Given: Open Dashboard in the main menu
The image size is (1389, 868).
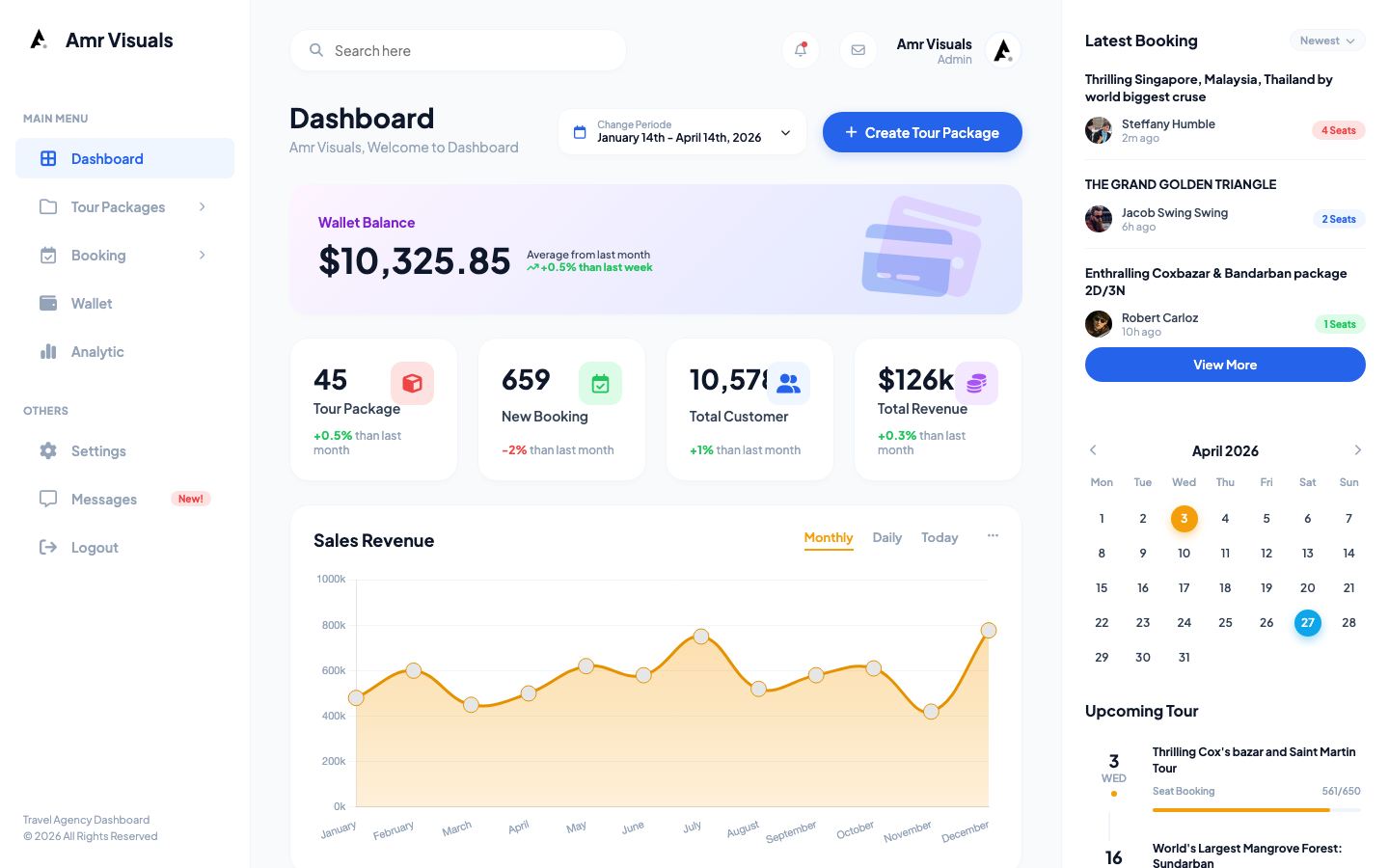Looking at the screenshot, I should (124, 158).
